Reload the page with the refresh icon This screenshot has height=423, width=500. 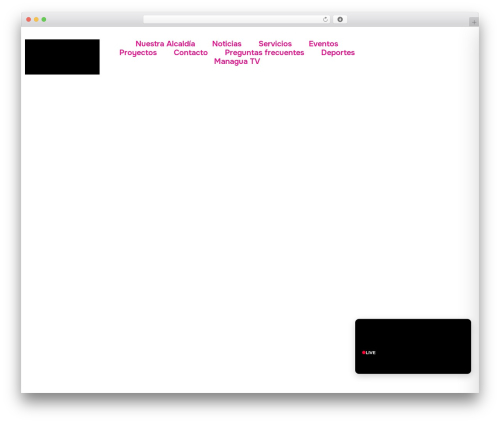[325, 19]
